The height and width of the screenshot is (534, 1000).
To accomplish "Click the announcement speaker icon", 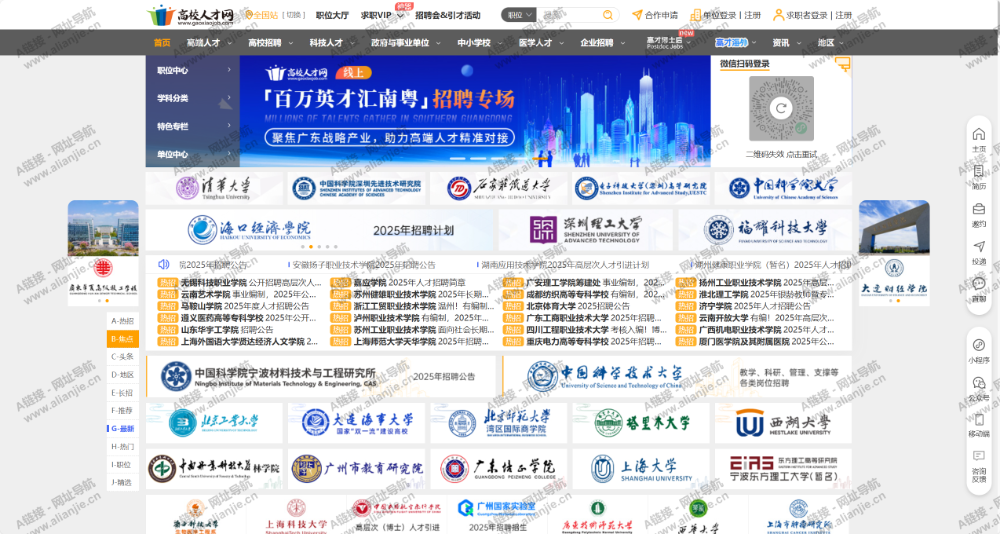I will point(164,264).
